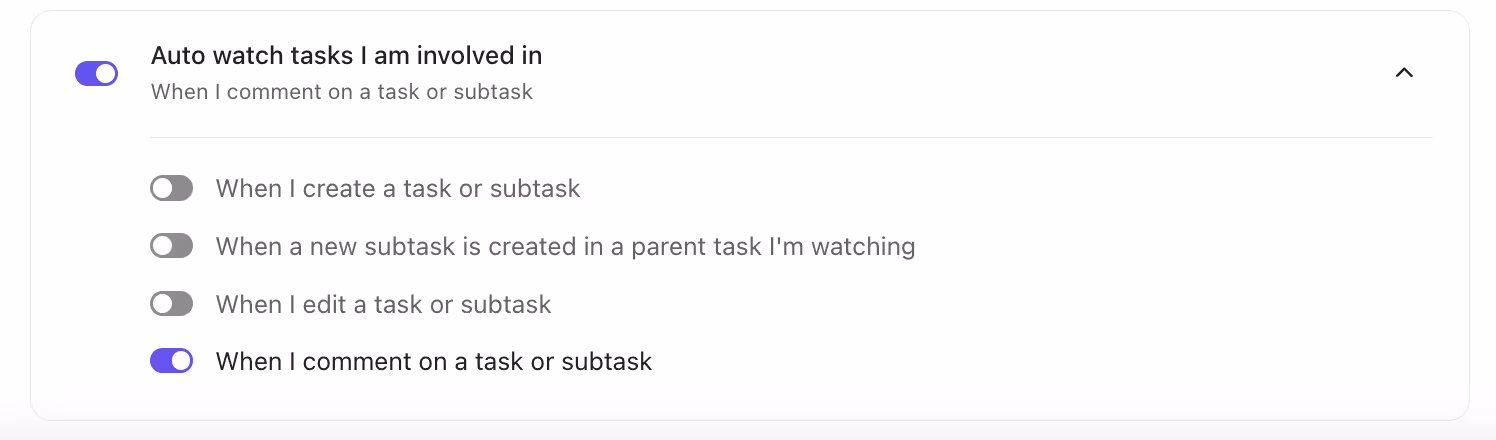Screen dimensions: 1496x440
Task: Toggle the switch for subtasks in watched parent tasks
Action: [171, 246]
